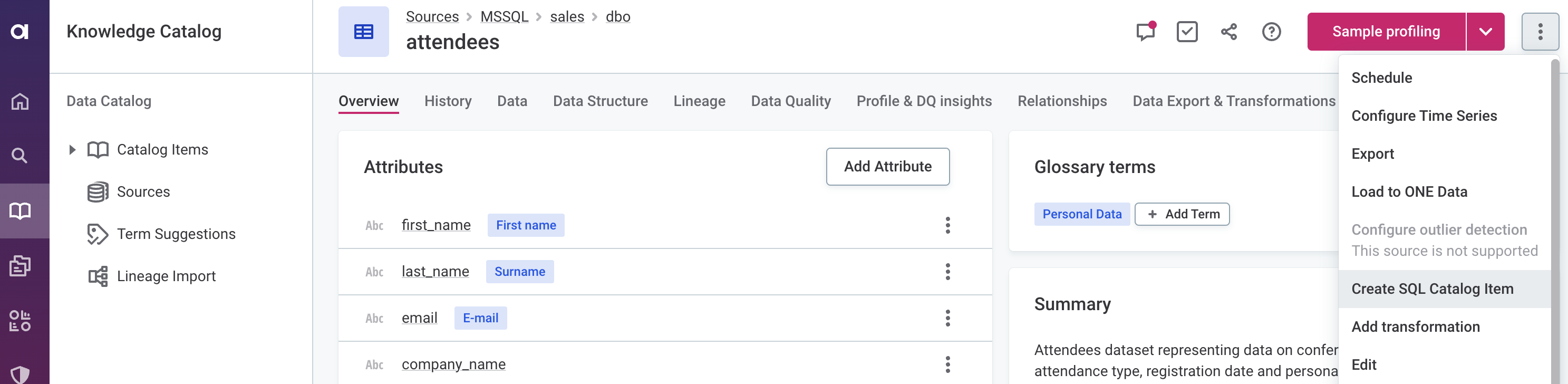Click the attendees table icon
The width and height of the screenshot is (1568, 384).
tap(363, 32)
